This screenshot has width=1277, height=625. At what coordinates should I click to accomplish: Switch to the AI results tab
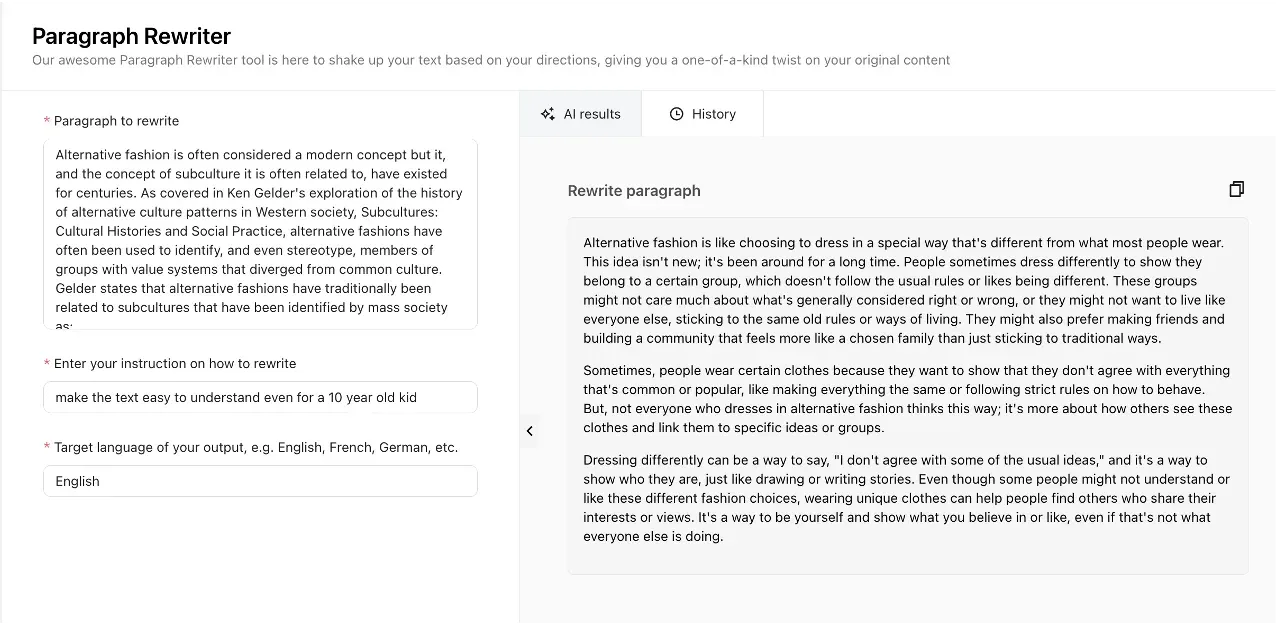click(580, 114)
